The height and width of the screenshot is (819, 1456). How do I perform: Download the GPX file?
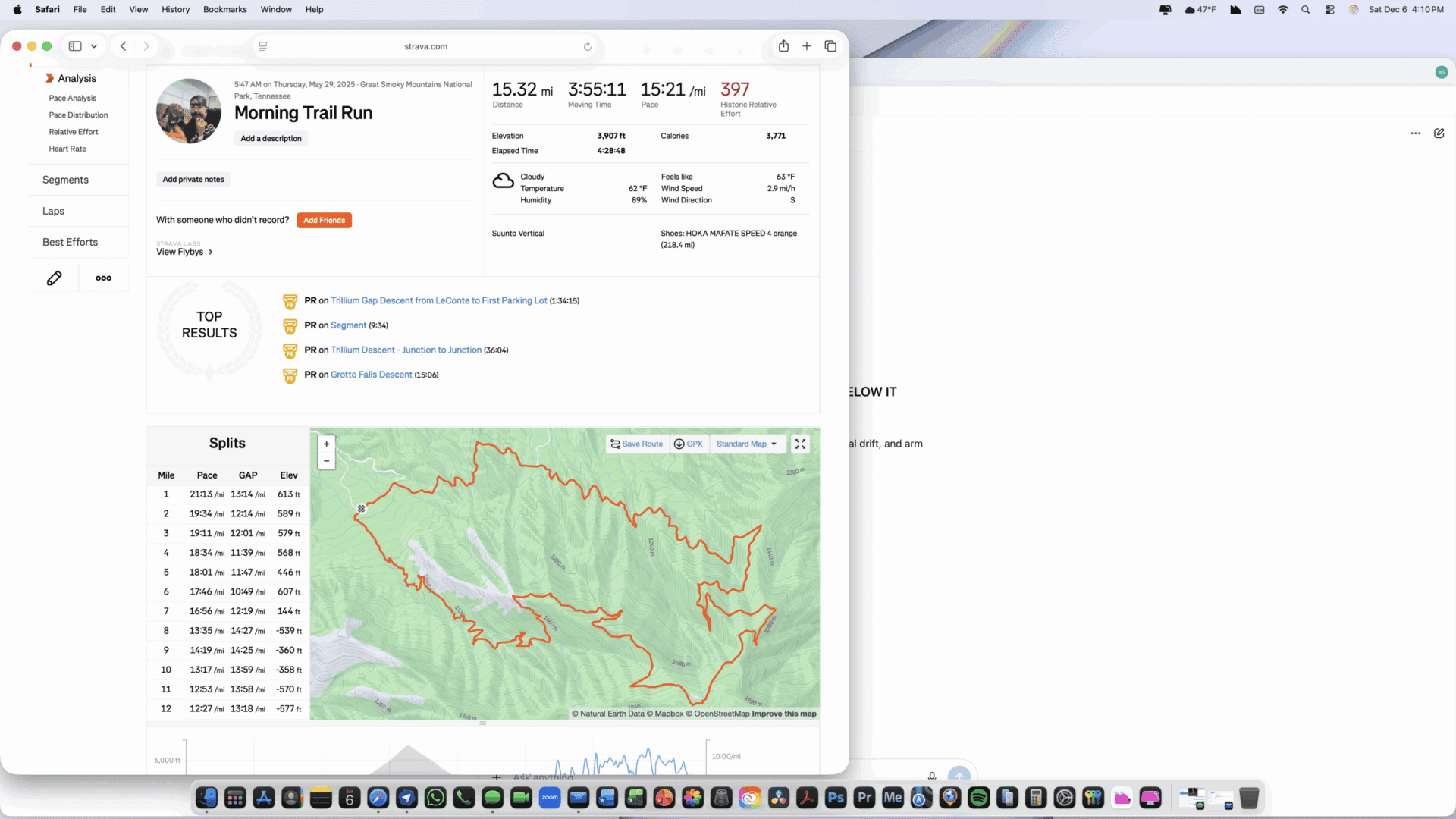tap(689, 444)
